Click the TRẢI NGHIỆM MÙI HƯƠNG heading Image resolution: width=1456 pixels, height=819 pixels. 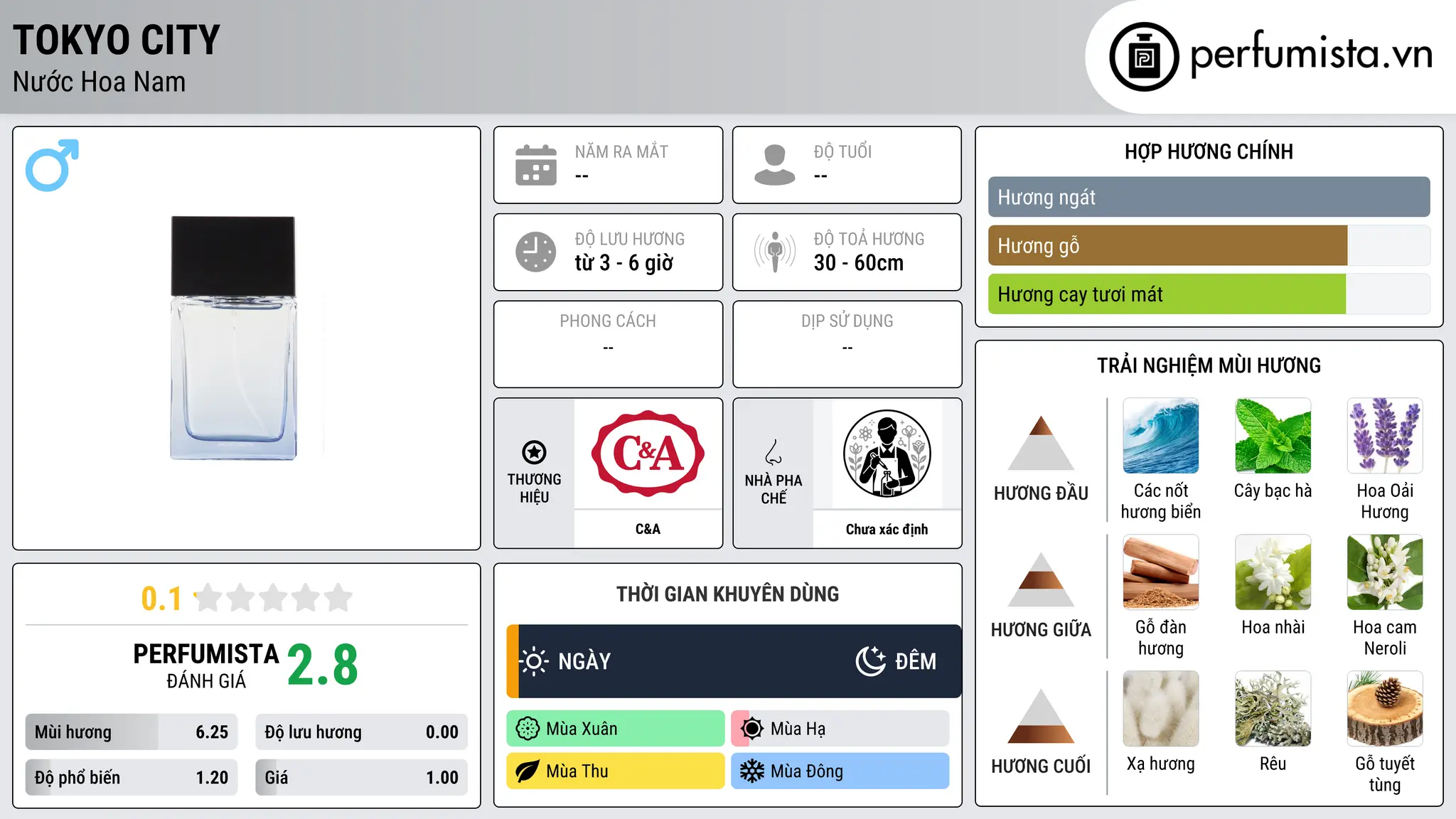[x=1209, y=365]
